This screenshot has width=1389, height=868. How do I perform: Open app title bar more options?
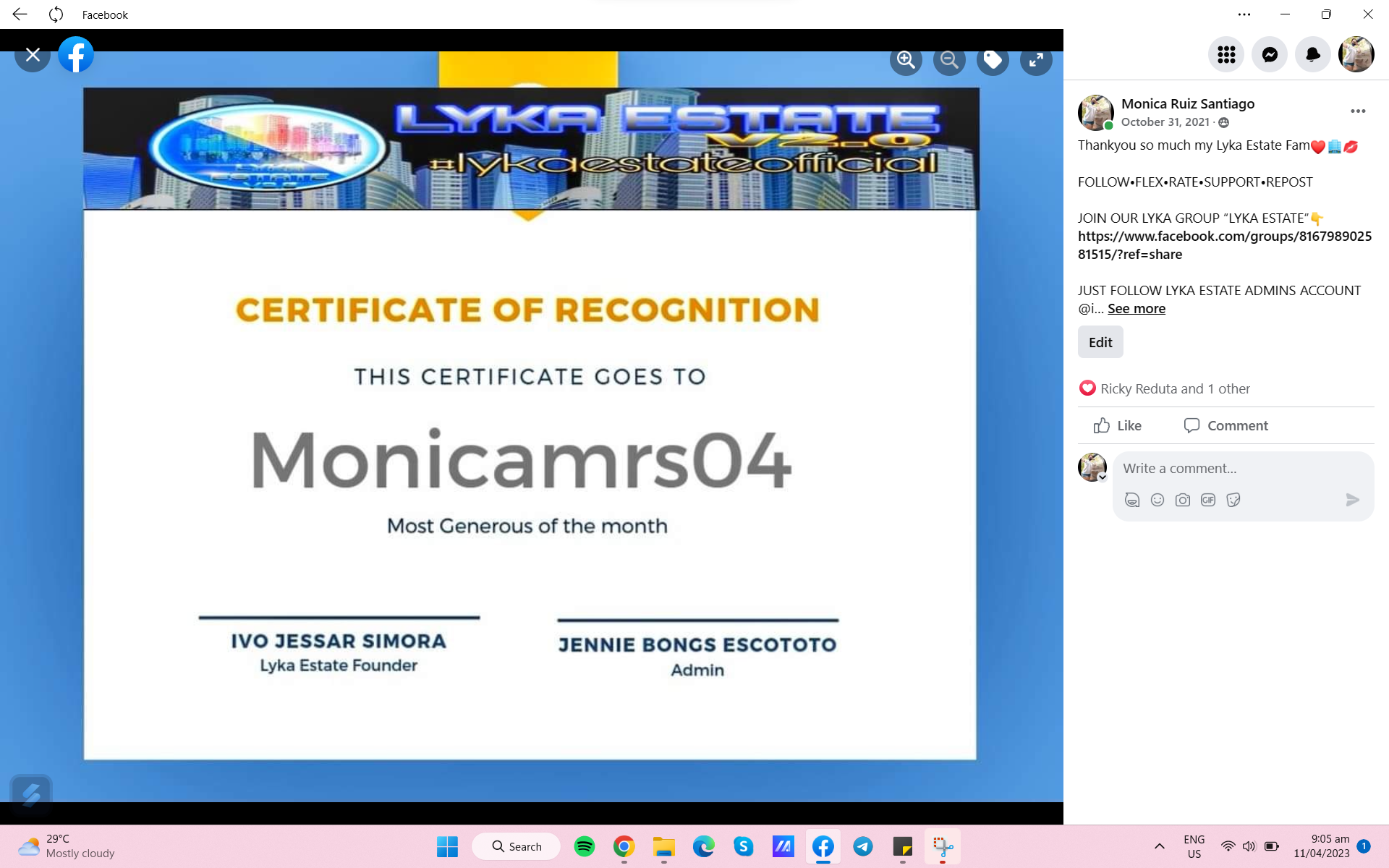(x=1244, y=14)
